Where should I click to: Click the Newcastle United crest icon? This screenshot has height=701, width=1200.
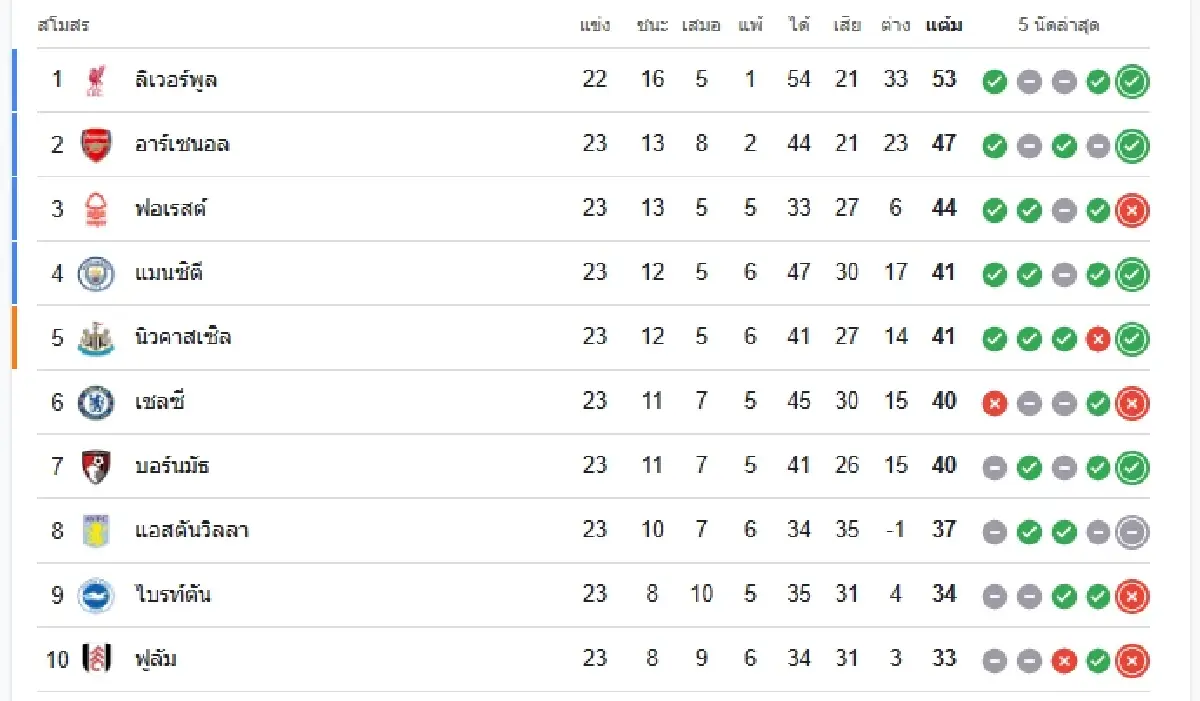(96, 338)
